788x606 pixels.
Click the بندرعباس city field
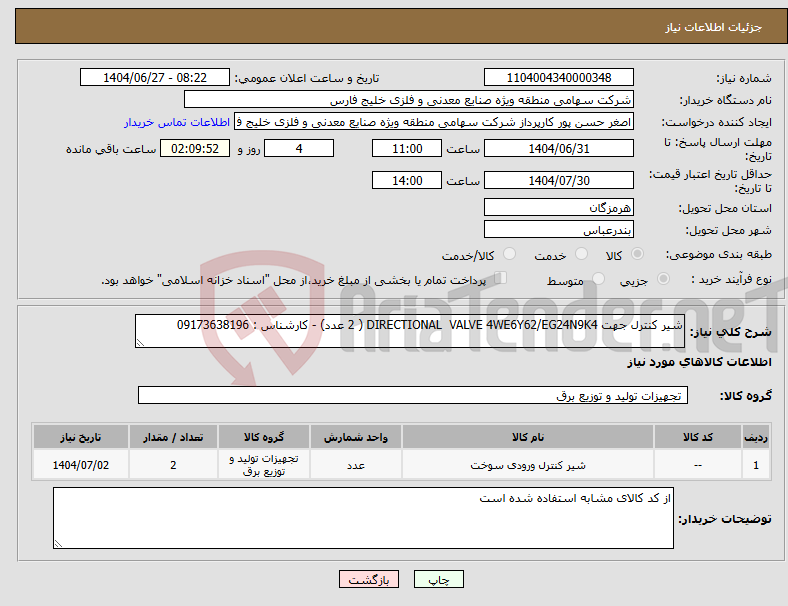[559, 229]
